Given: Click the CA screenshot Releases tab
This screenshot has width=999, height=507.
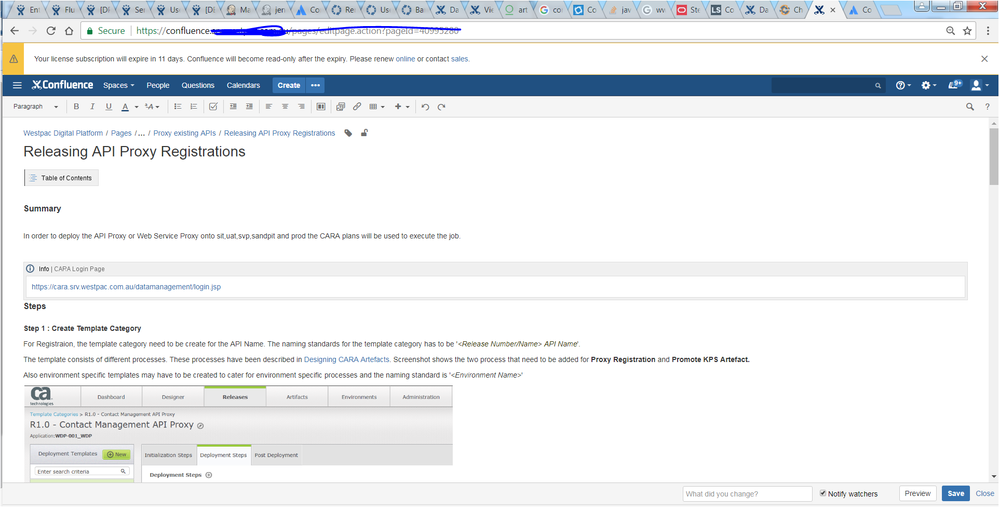Looking at the screenshot, I should (x=235, y=397).
